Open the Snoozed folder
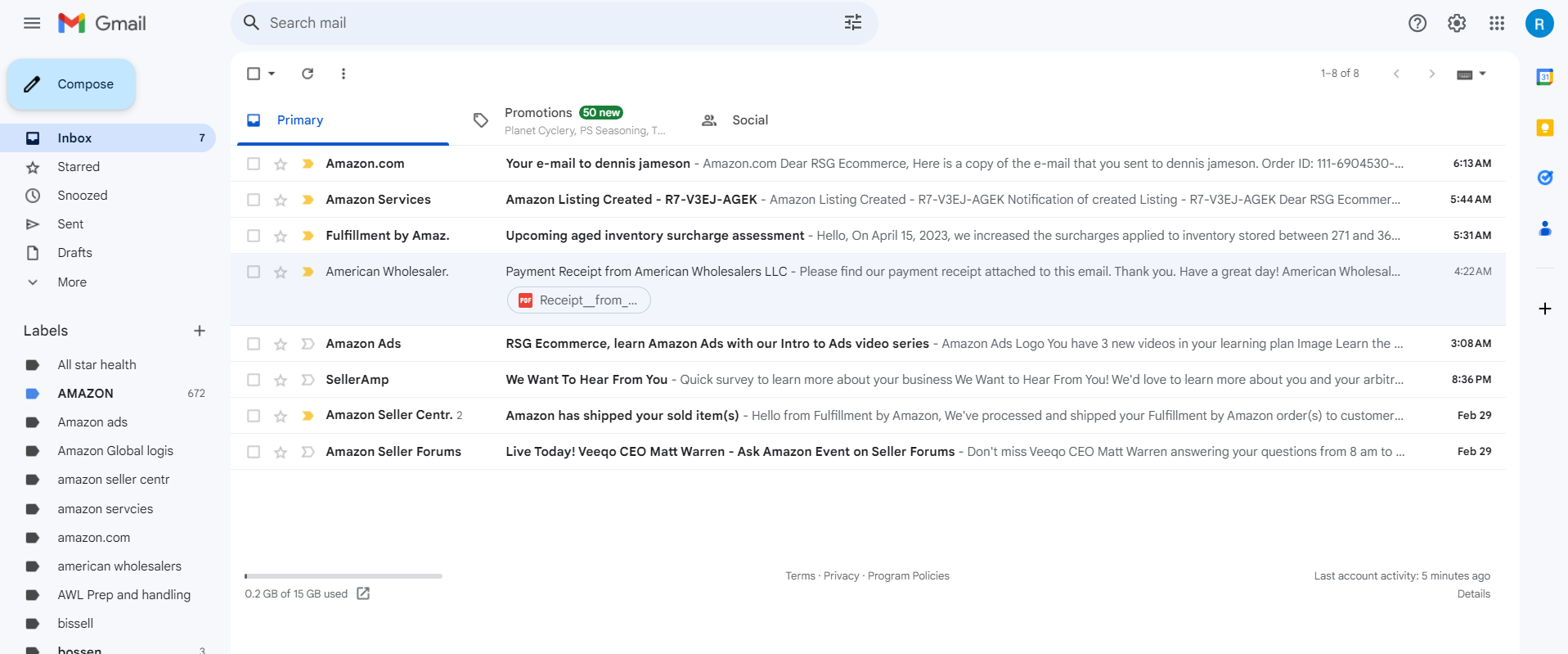 108,195
